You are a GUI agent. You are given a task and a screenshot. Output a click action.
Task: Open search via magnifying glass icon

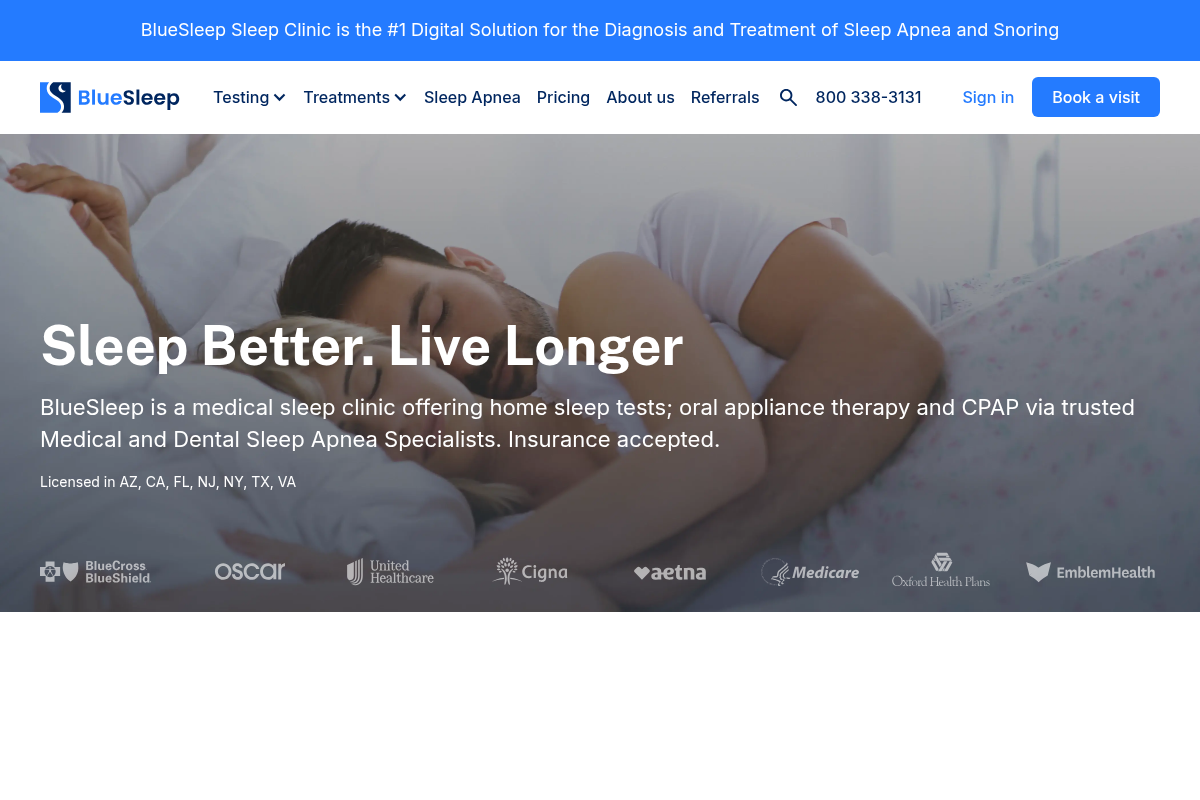point(788,97)
